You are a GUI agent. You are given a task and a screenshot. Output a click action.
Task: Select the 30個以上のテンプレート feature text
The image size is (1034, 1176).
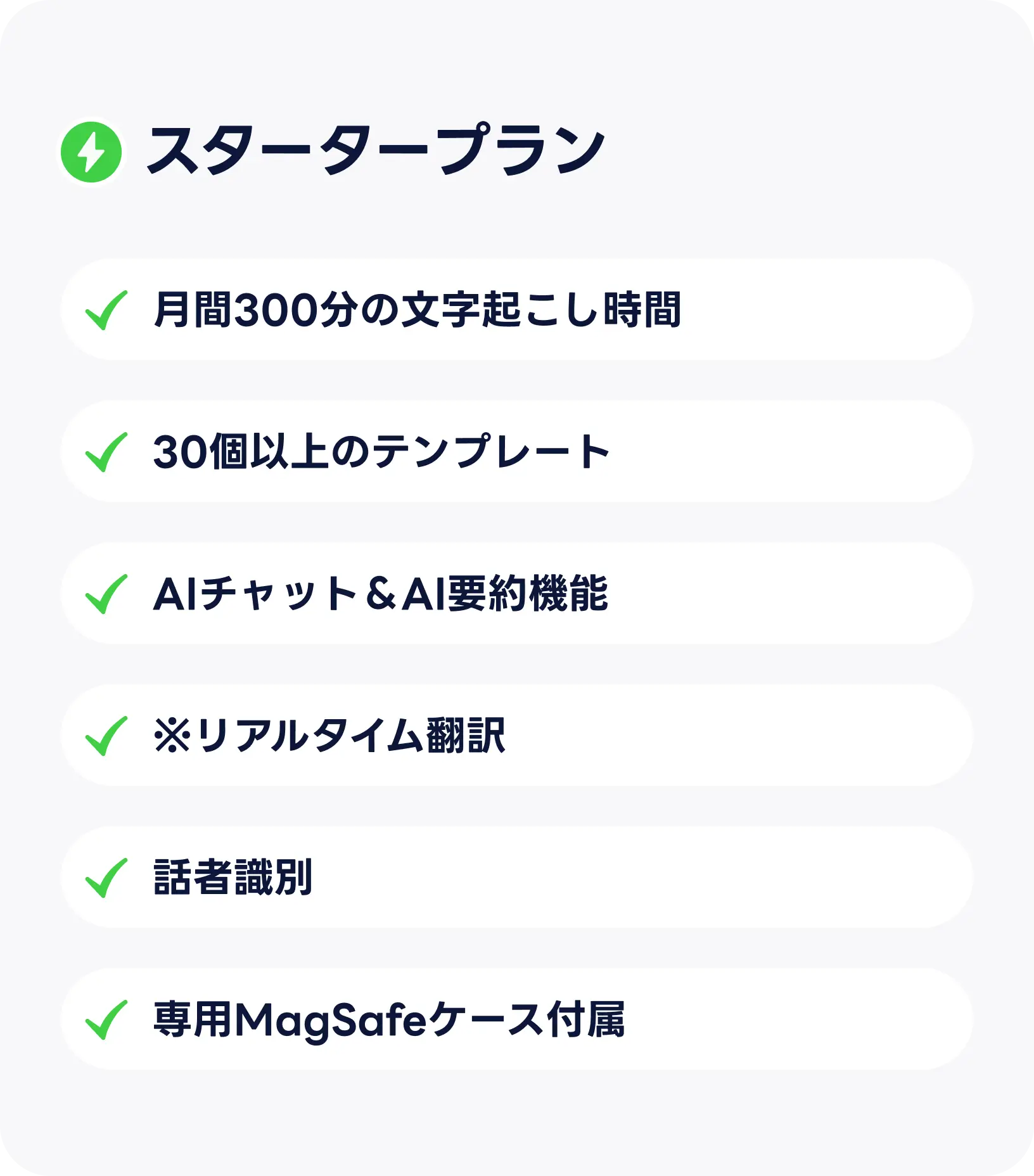[381, 452]
